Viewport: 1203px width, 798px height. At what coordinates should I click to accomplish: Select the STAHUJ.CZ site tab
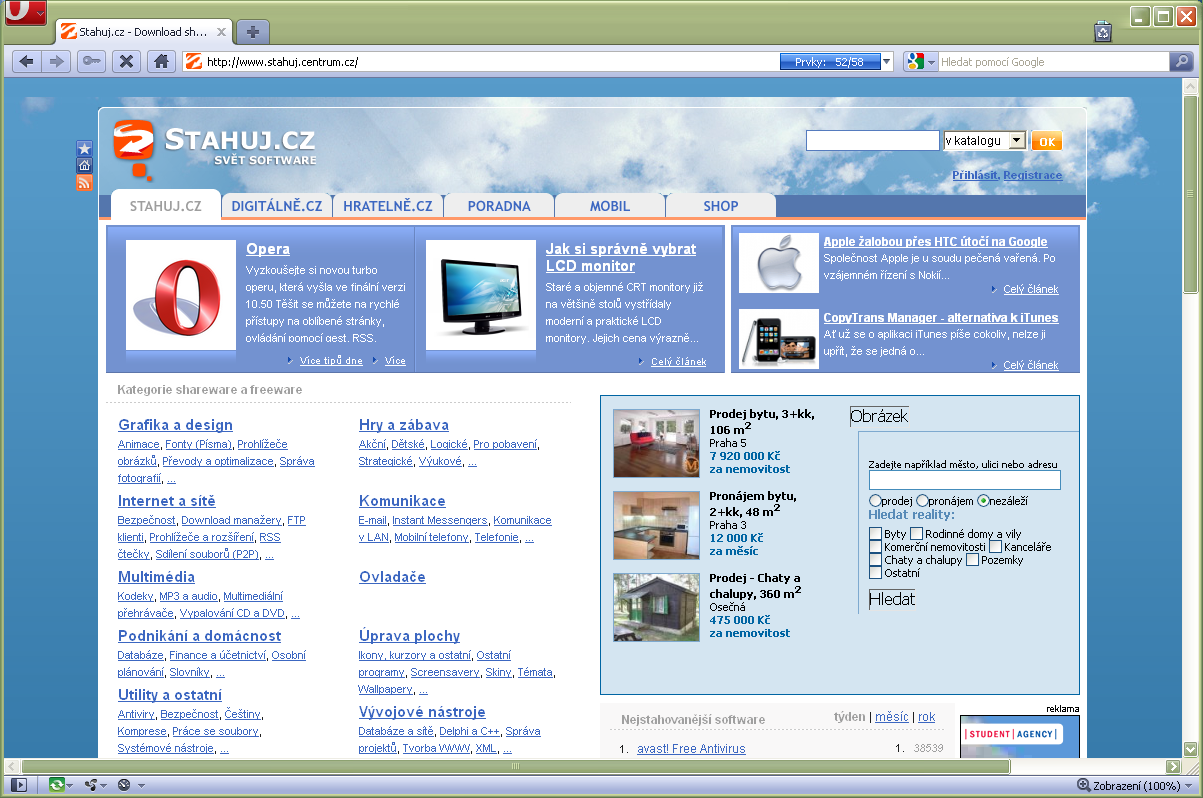166,206
